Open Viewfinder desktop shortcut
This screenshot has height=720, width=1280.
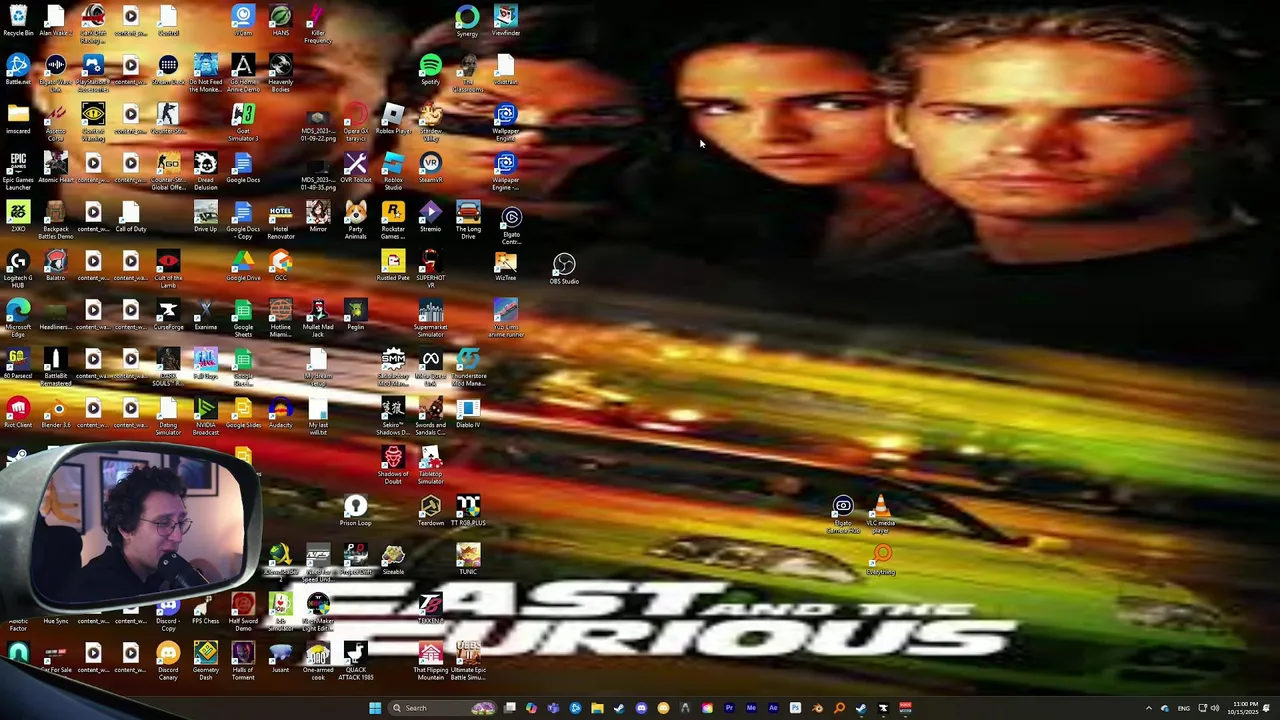pos(505,21)
